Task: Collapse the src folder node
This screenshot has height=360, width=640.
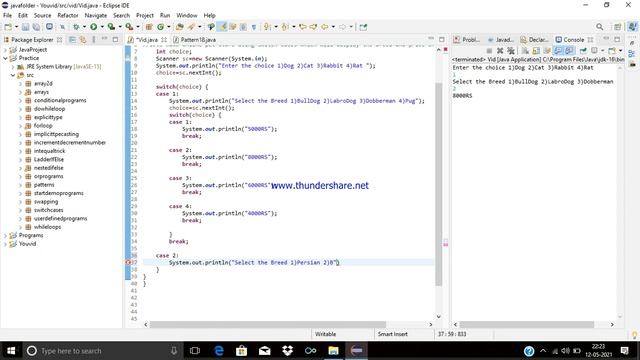Action: 13,75
